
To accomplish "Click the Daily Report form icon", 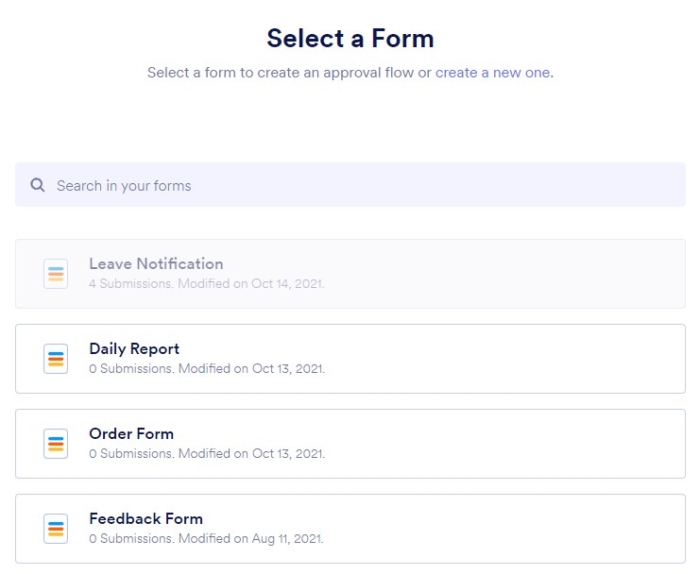I will pos(56,359).
